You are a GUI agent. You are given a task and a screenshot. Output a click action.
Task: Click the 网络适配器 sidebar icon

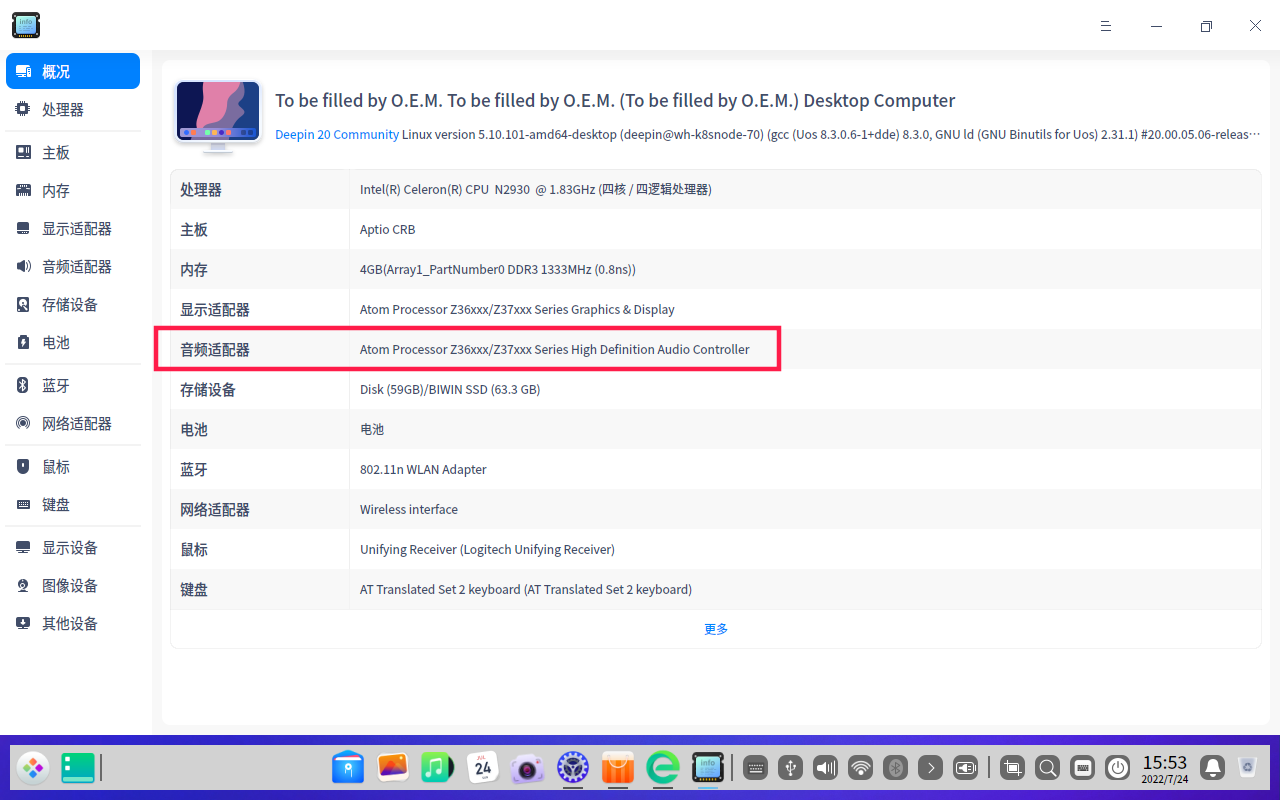click(x=23, y=423)
